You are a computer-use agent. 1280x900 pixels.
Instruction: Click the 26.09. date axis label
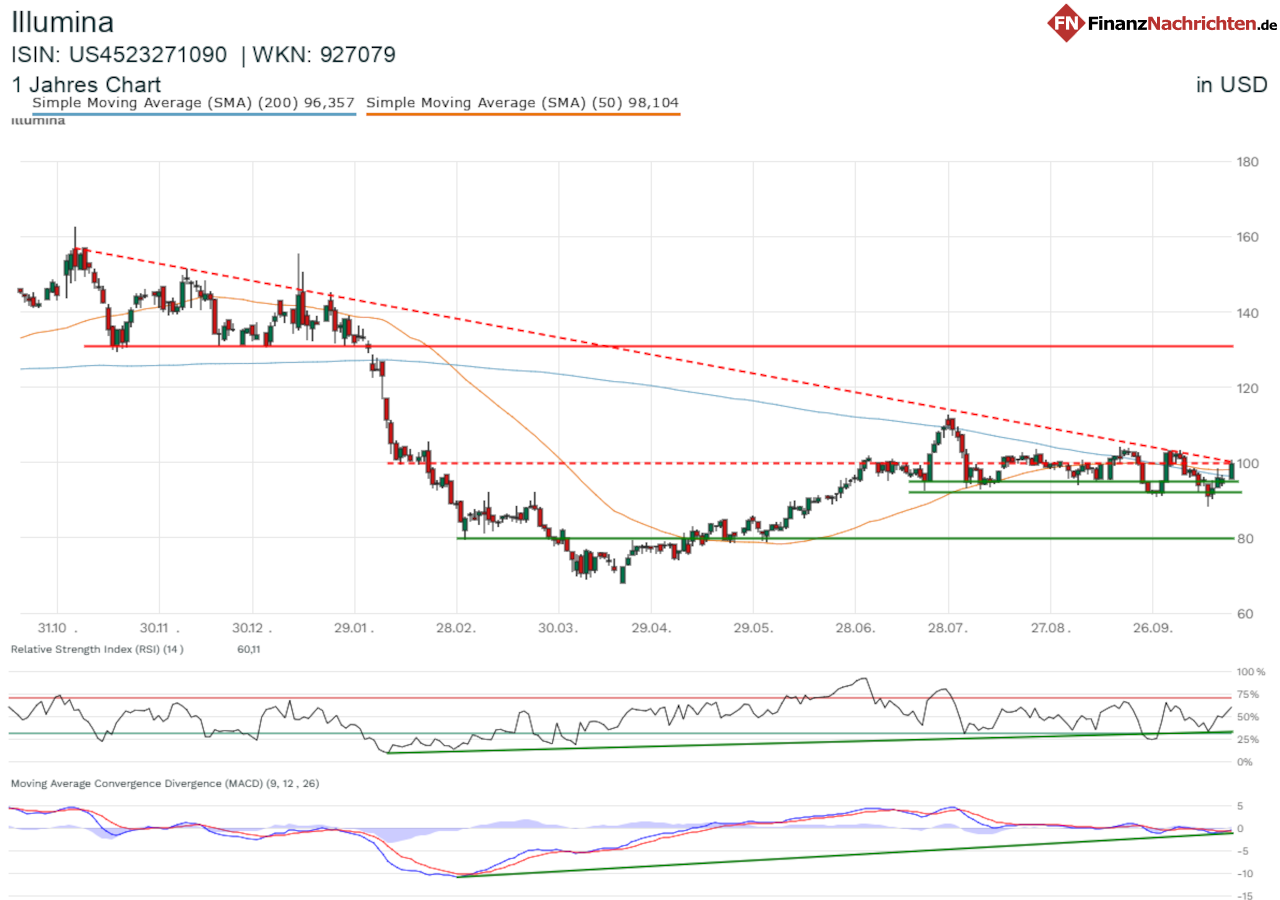pyautogui.click(x=1152, y=628)
